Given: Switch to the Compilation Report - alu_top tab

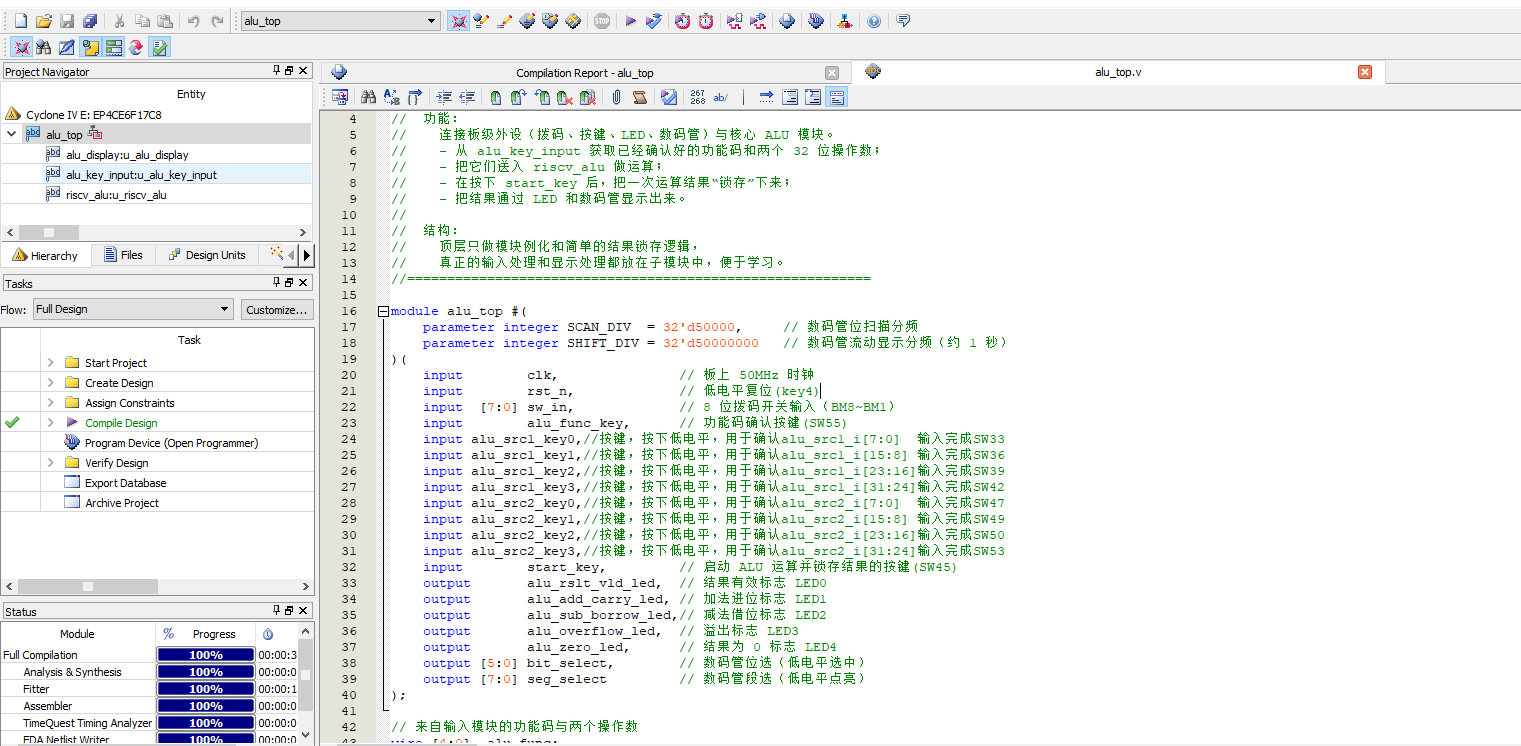Looking at the screenshot, I should click(584, 73).
